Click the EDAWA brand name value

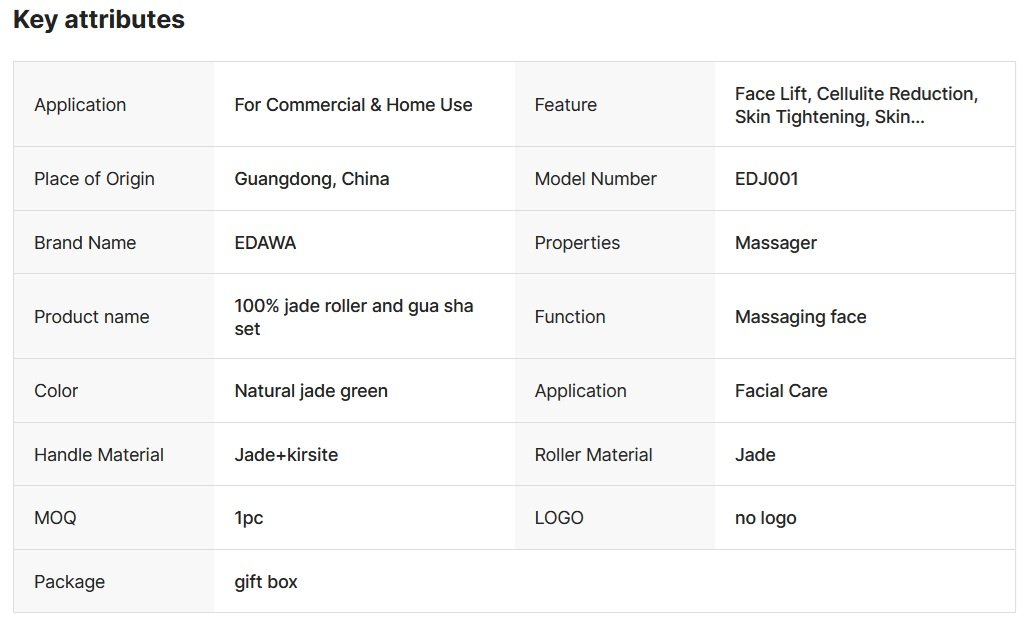tap(265, 243)
